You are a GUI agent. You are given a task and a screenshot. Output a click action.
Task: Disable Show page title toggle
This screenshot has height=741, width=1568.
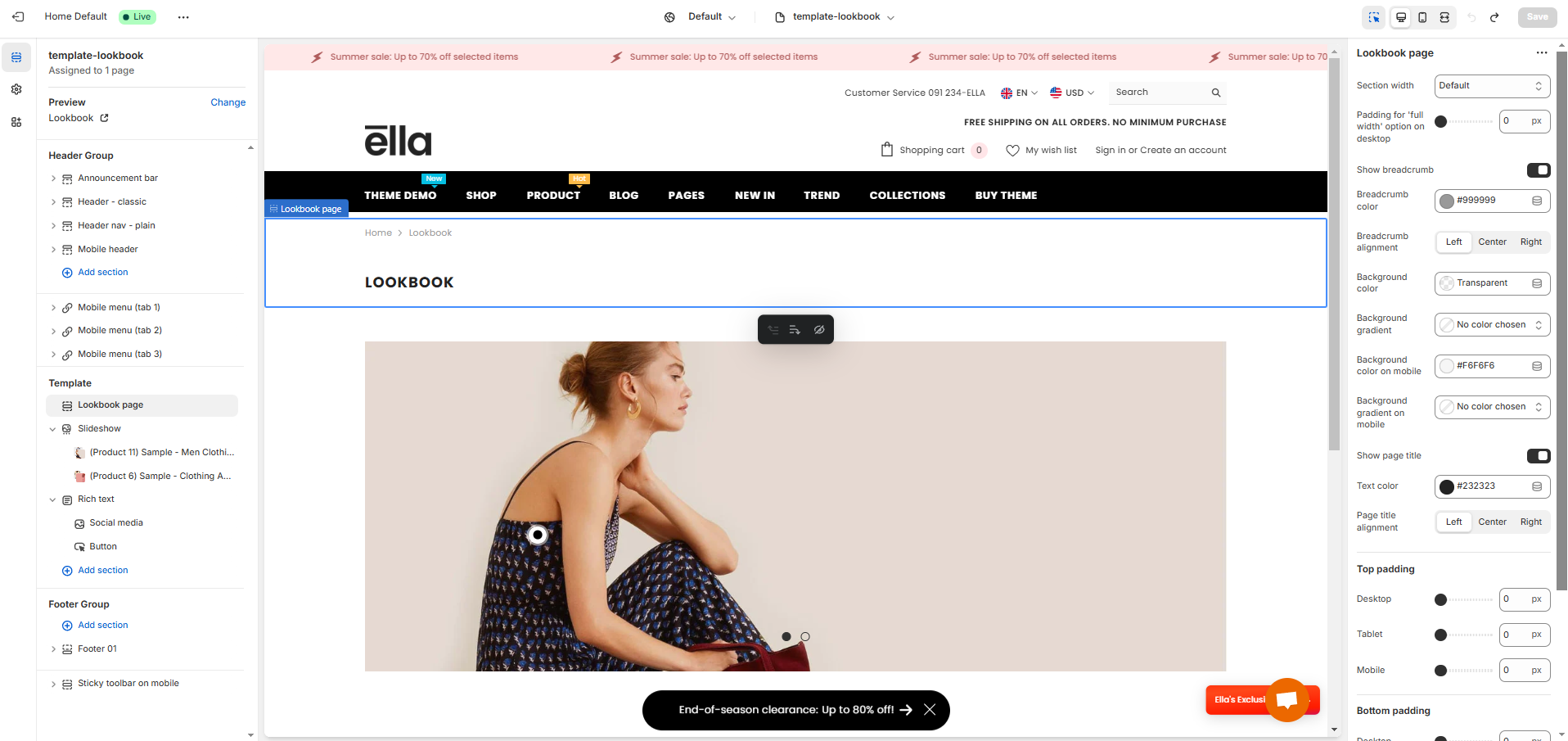(1538, 456)
